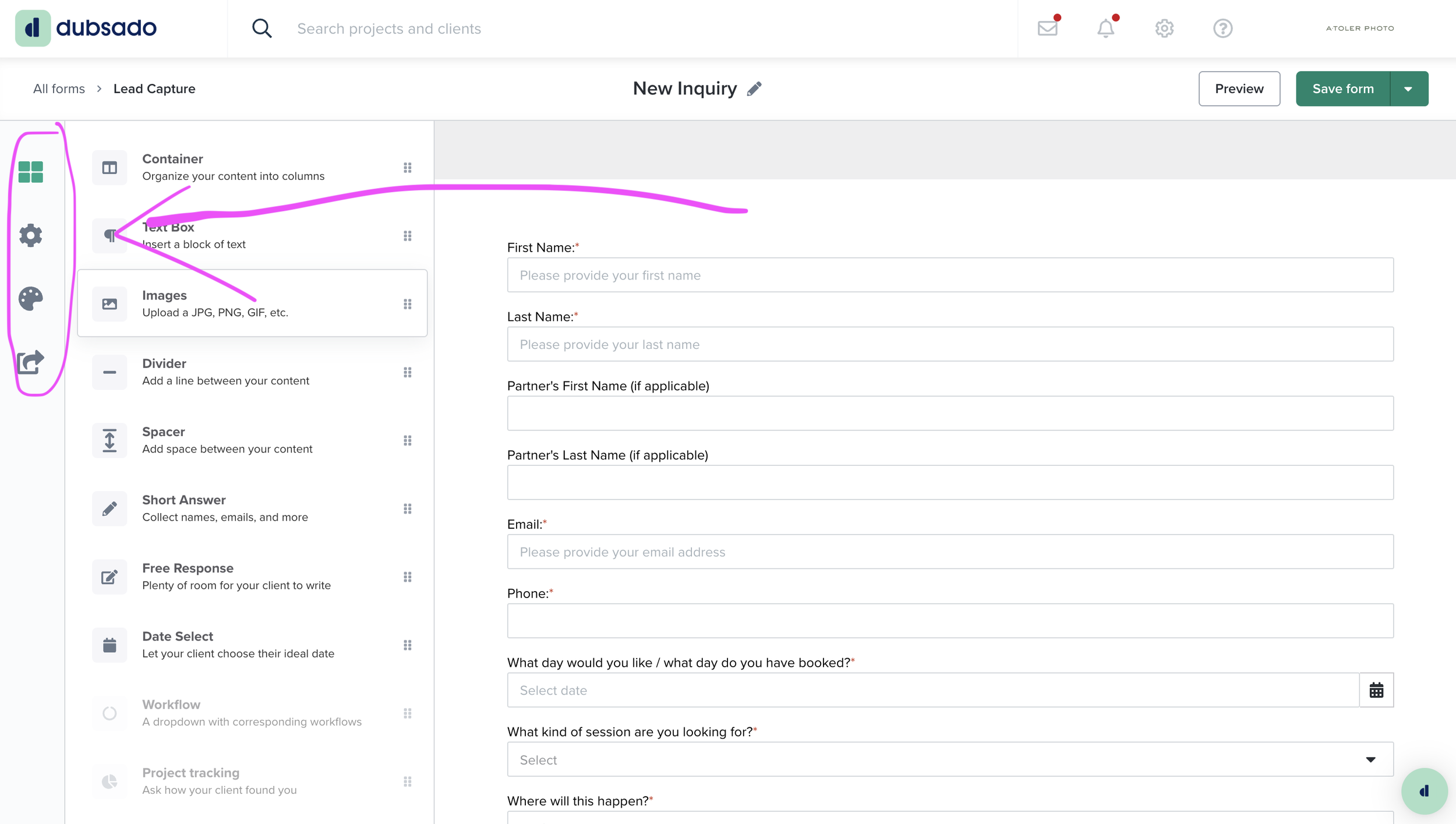Click the First Name input field
This screenshot has width=1456, height=824.
949,275
